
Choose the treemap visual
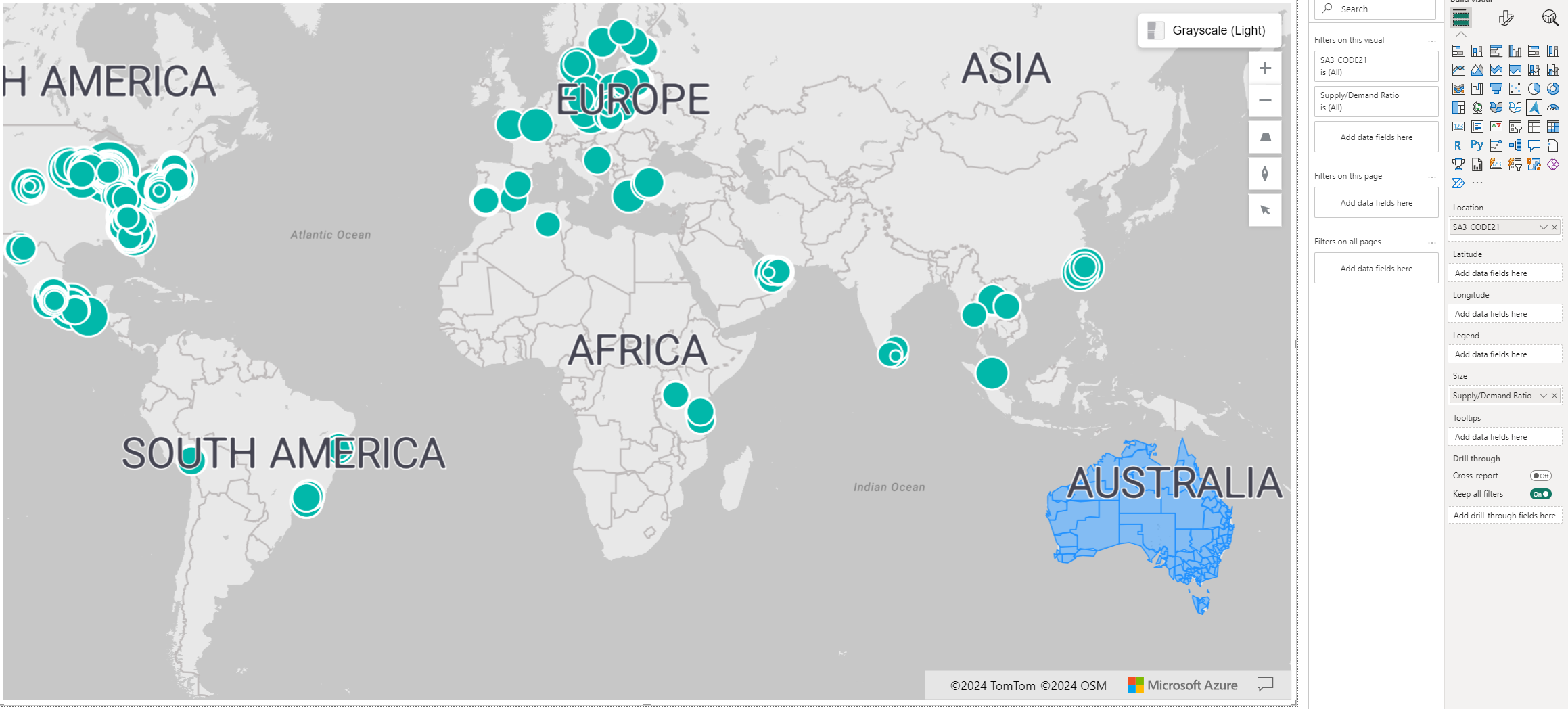1458,108
